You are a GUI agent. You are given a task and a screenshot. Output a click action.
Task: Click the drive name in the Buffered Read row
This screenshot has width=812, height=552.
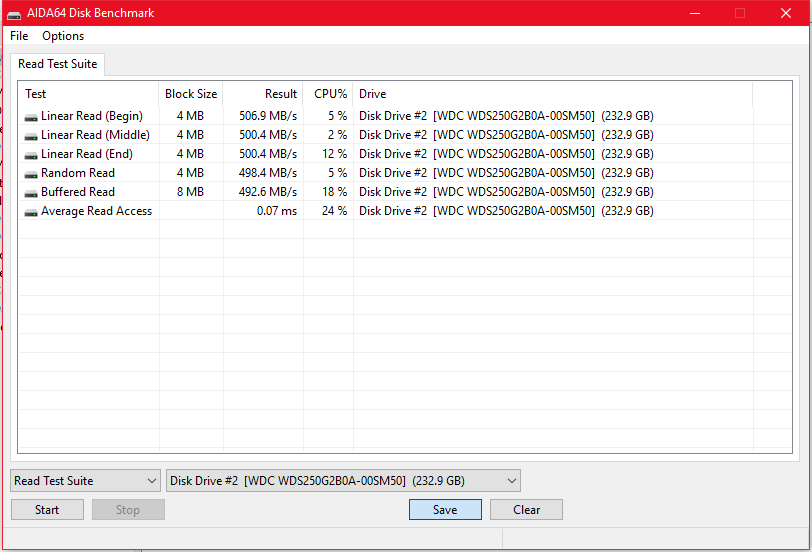(506, 192)
